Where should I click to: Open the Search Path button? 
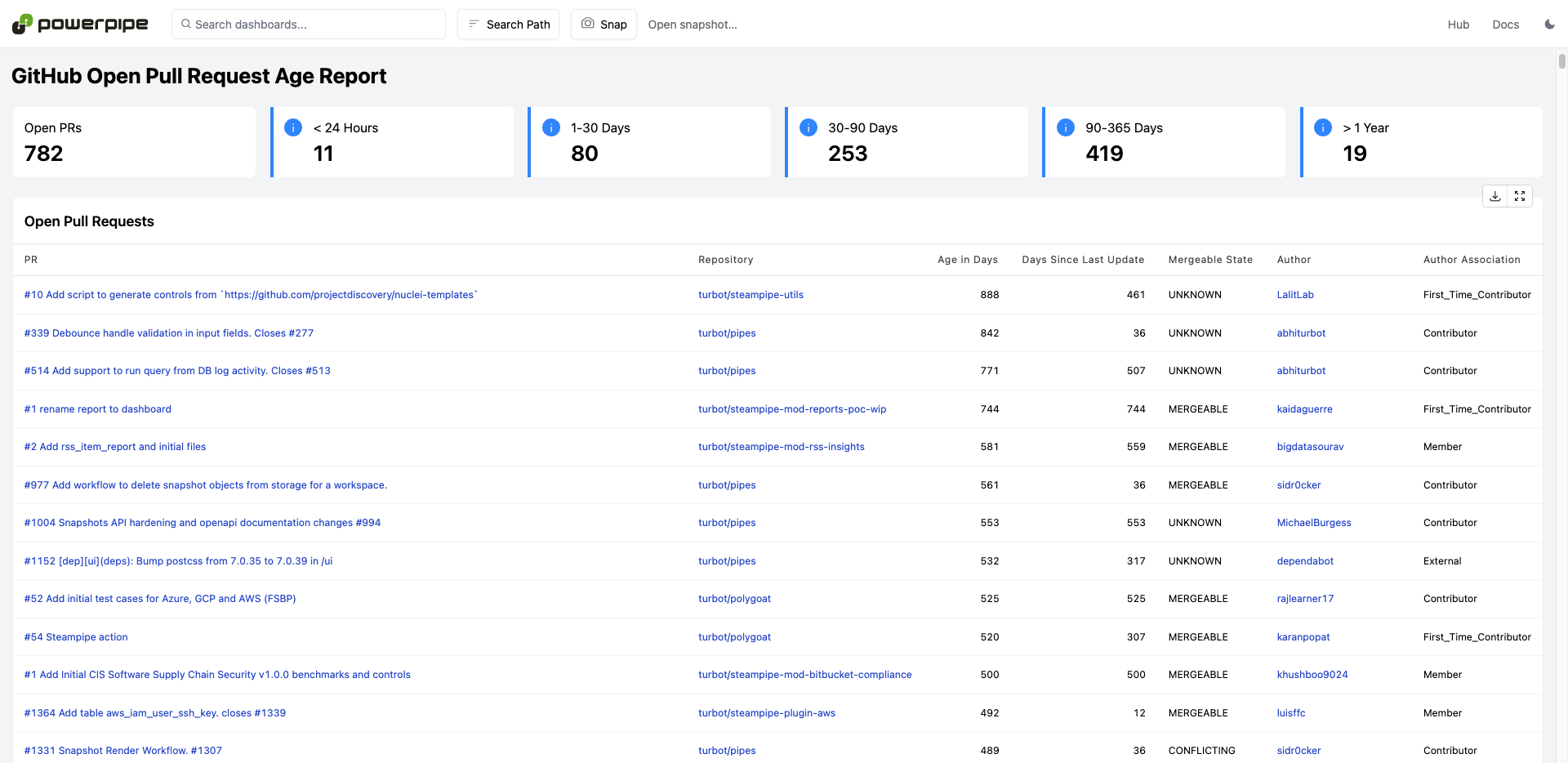point(508,25)
